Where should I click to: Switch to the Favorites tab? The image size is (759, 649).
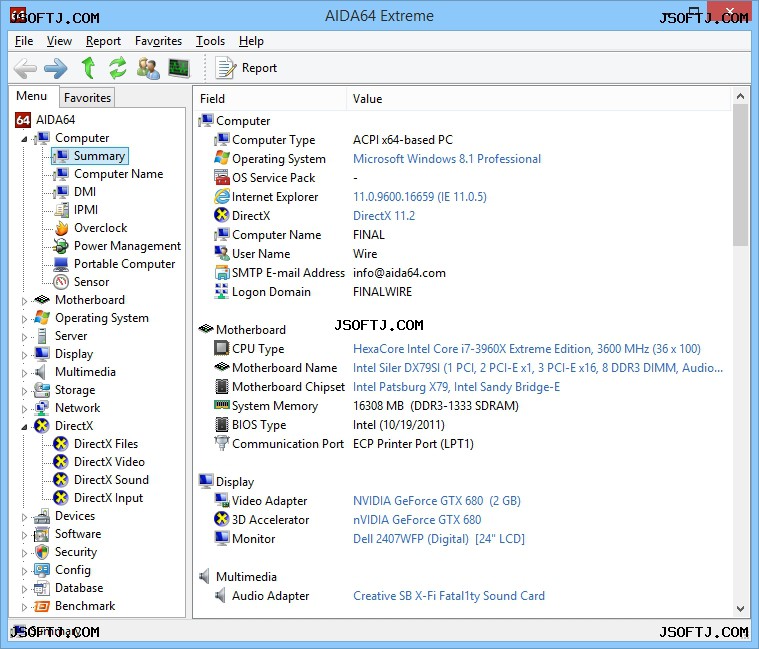pos(87,98)
